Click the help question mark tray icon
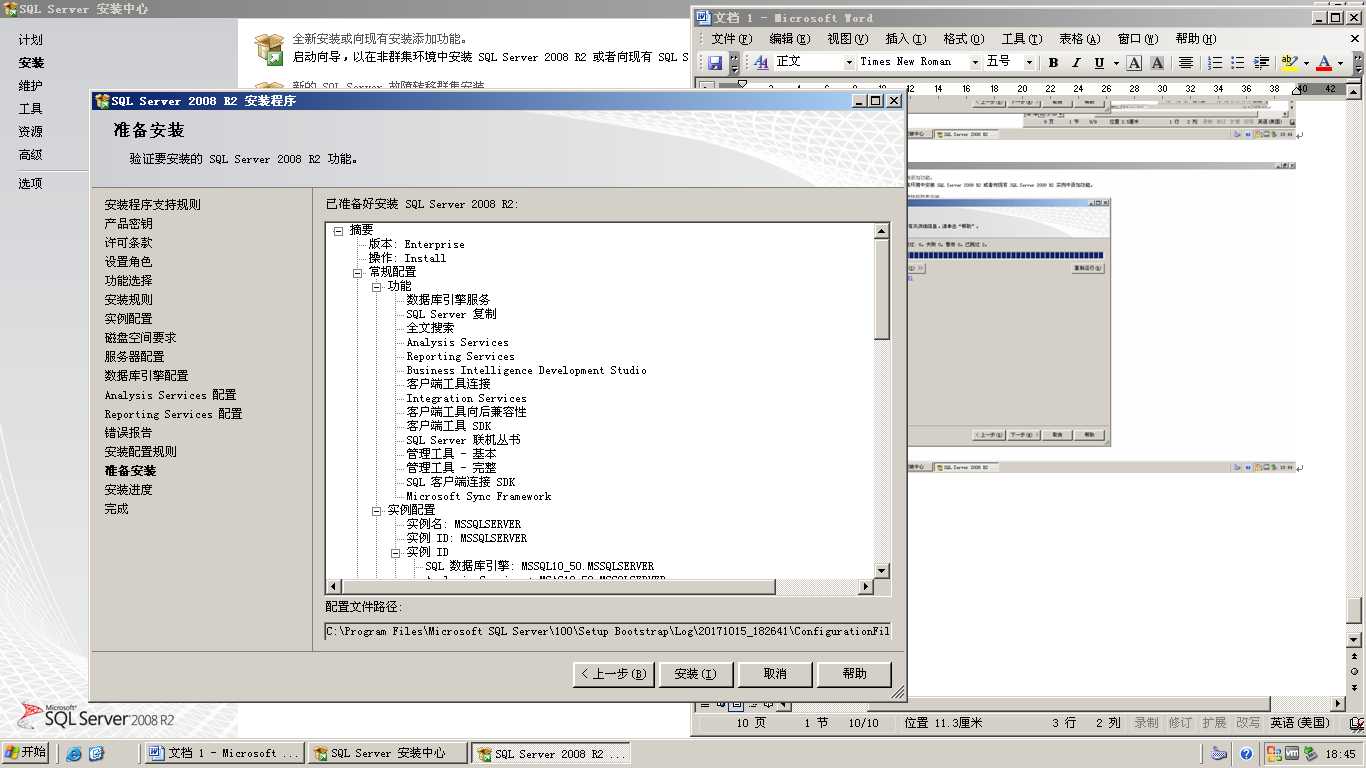 (1247, 754)
